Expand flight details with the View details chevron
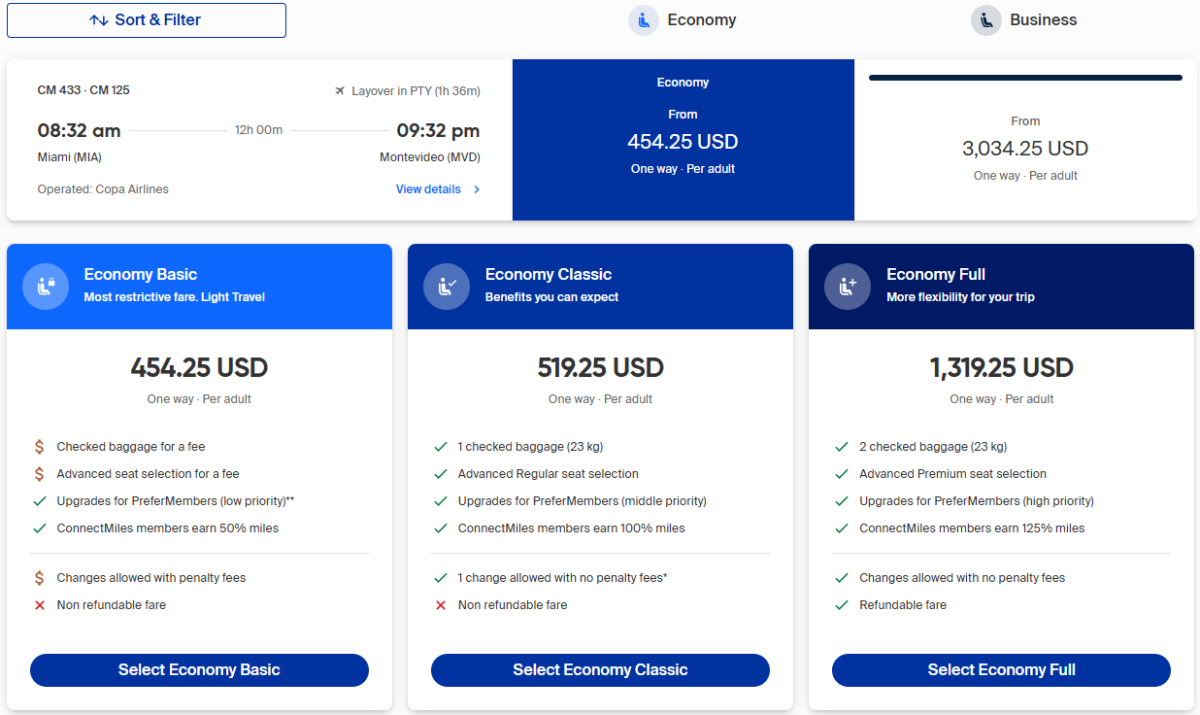The width and height of the screenshot is (1200, 715). point(477,189)
